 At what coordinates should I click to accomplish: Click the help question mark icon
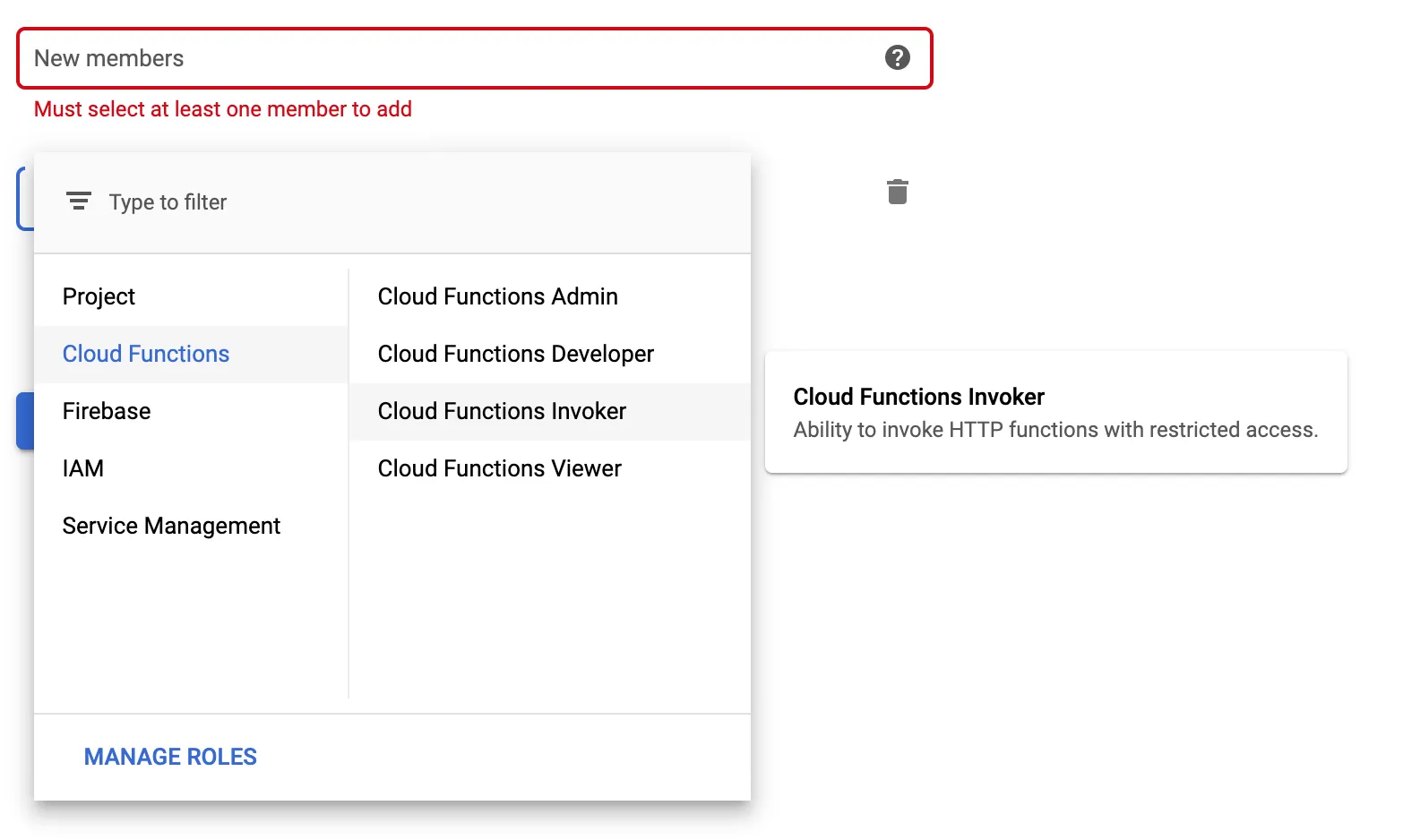(x=897, y=58)
